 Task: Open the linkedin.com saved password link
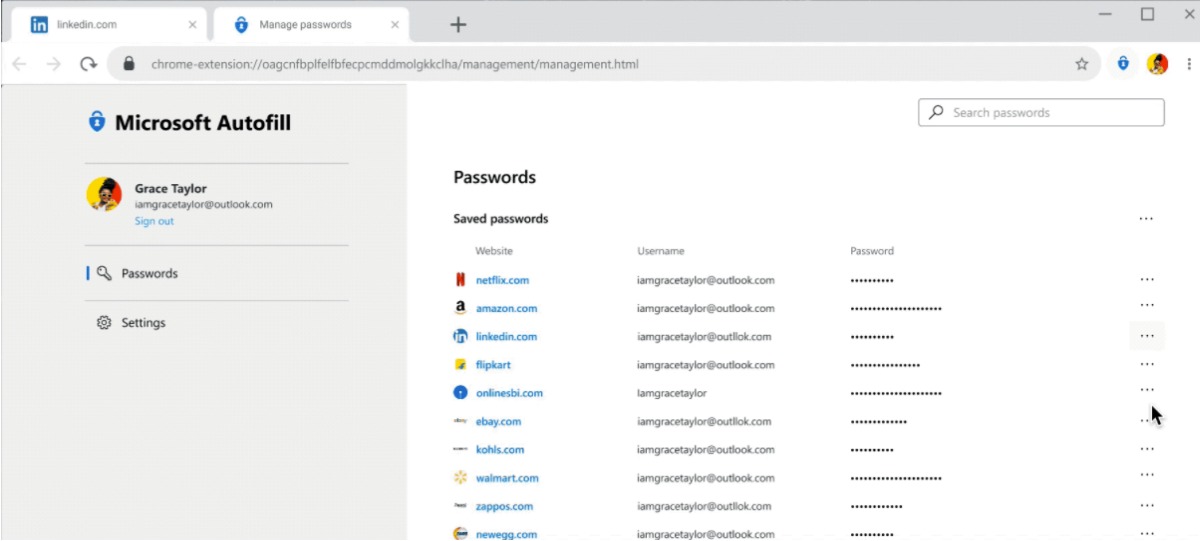tap(506, 336)
